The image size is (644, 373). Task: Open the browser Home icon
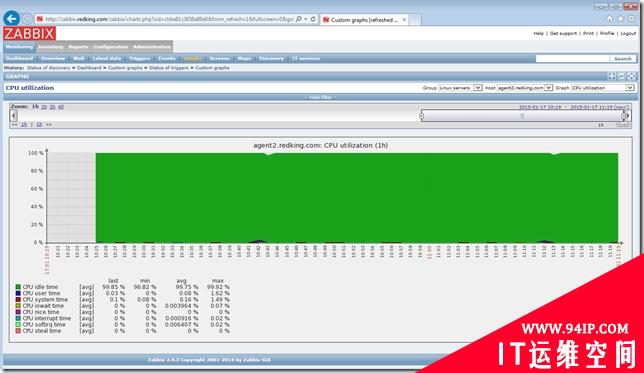point(610,18)
